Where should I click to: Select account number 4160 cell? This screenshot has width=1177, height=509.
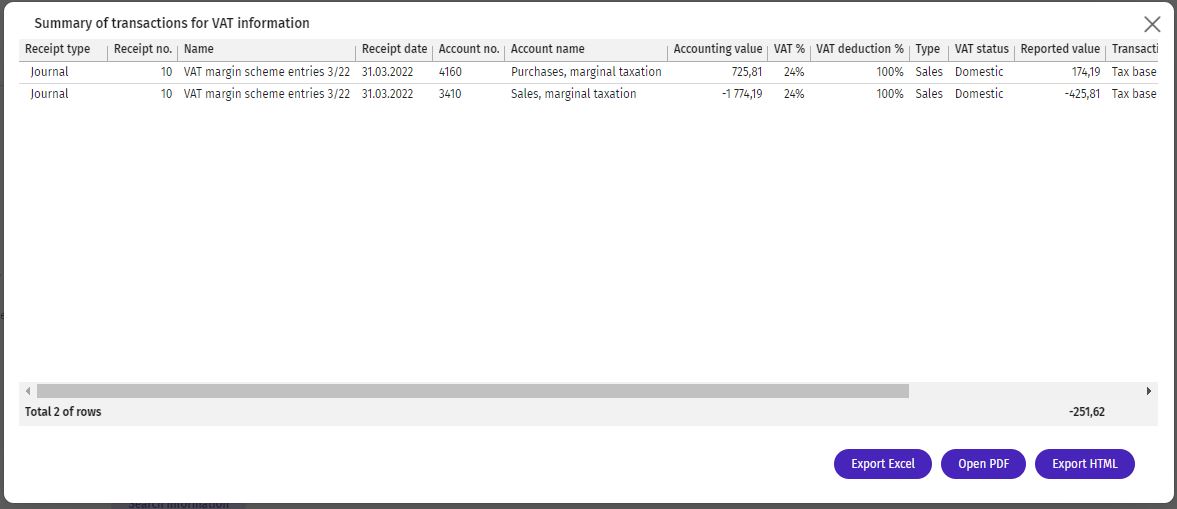450,72
